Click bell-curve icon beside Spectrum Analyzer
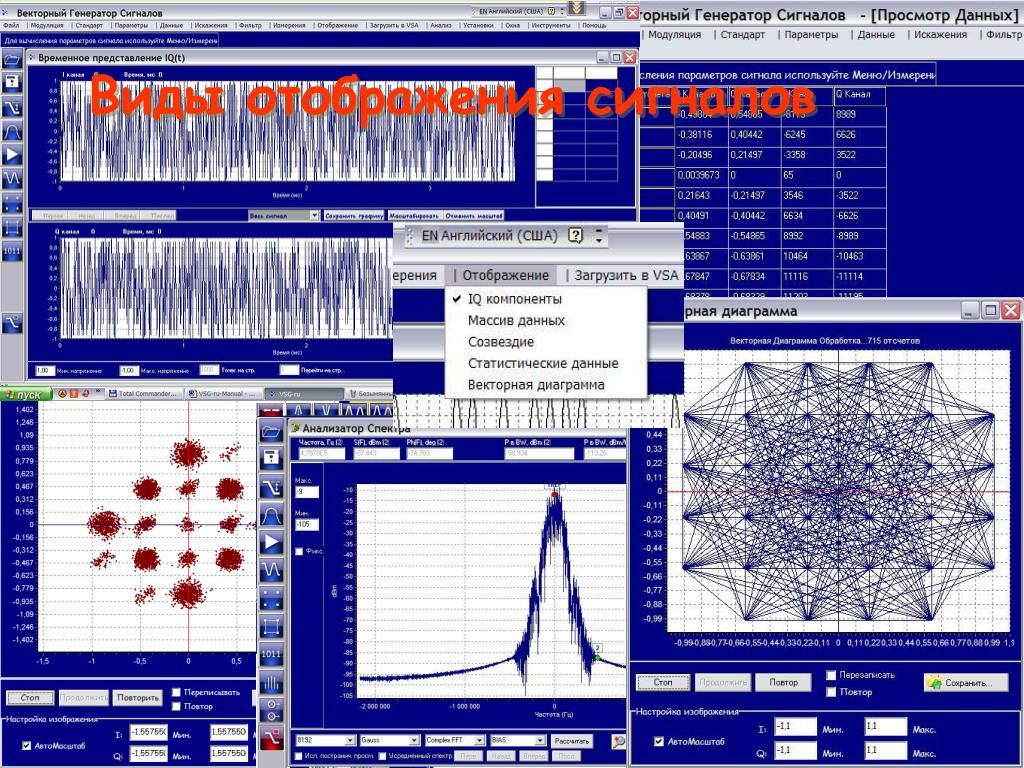The image size is (1024, 768). click(271, 515)
